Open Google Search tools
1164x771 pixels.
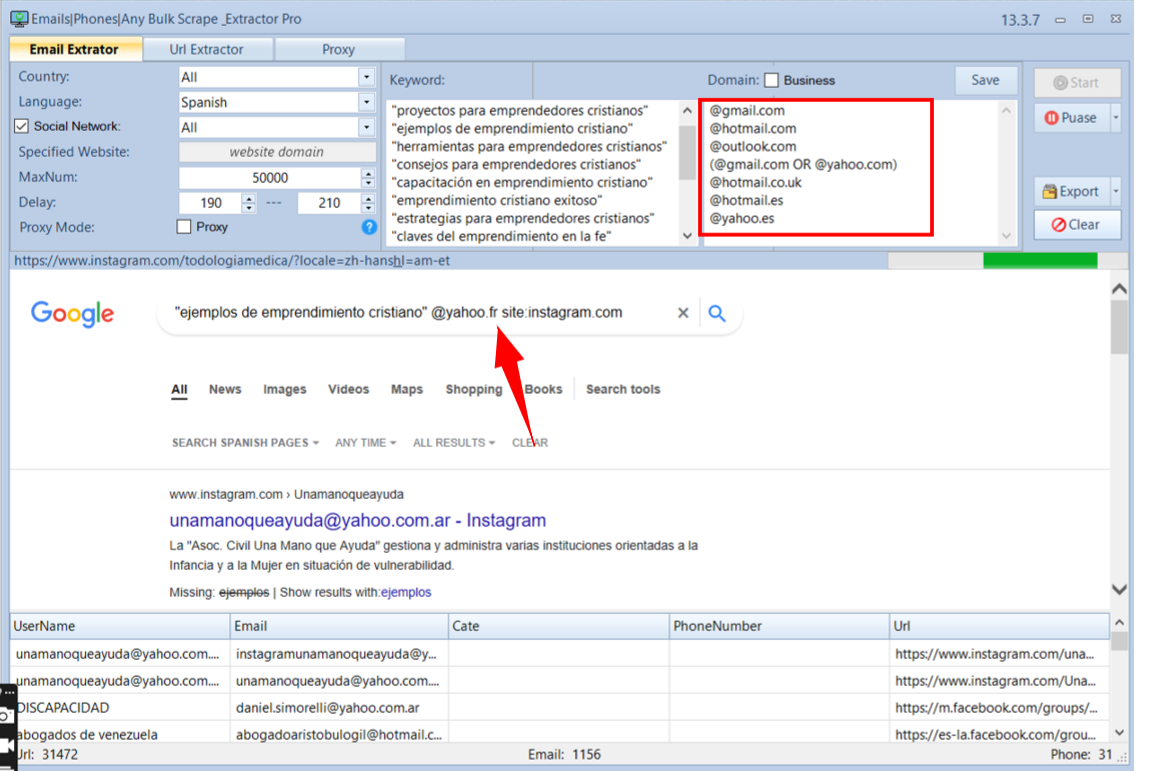click(623, 390)
